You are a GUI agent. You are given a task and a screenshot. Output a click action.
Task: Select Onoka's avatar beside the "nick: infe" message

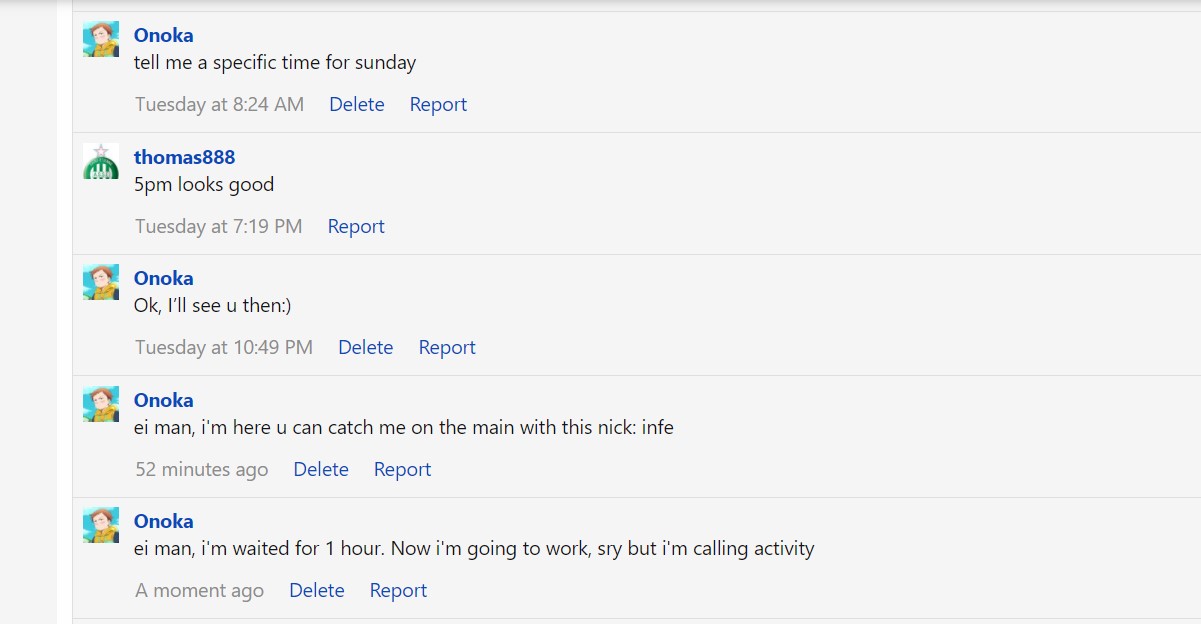(101, 404)
